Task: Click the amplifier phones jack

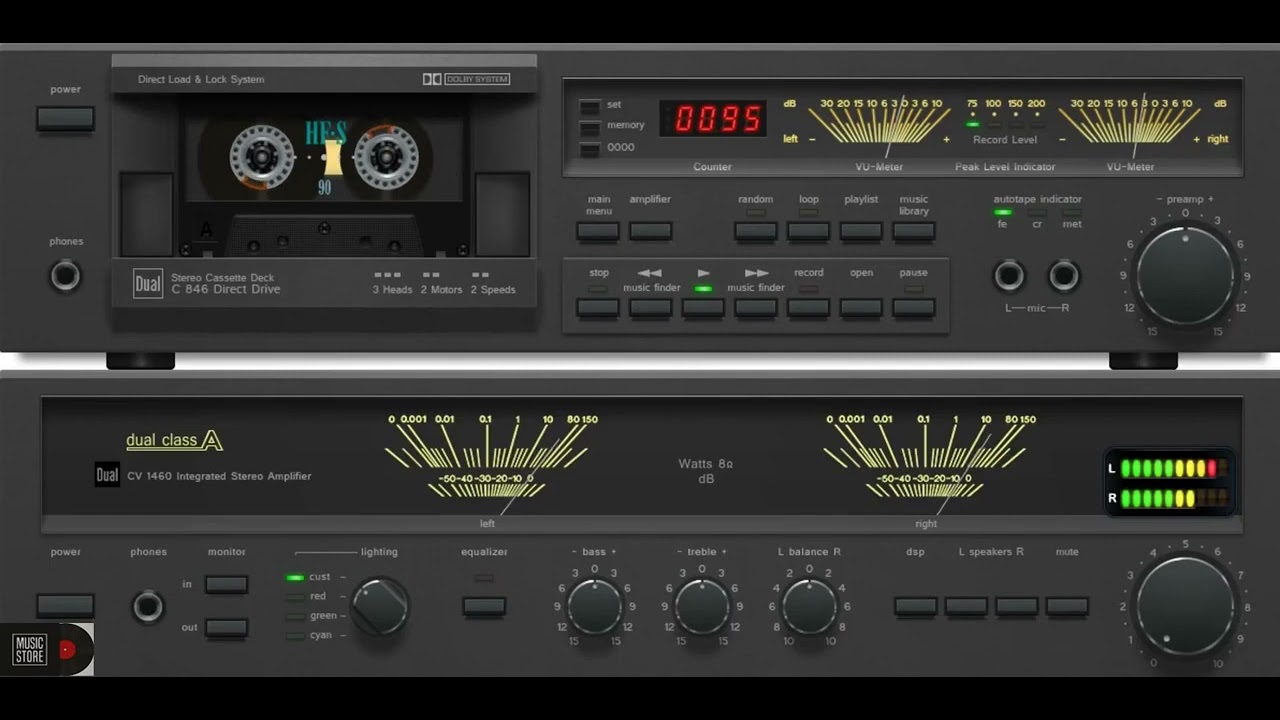Action: click(148, 606)
